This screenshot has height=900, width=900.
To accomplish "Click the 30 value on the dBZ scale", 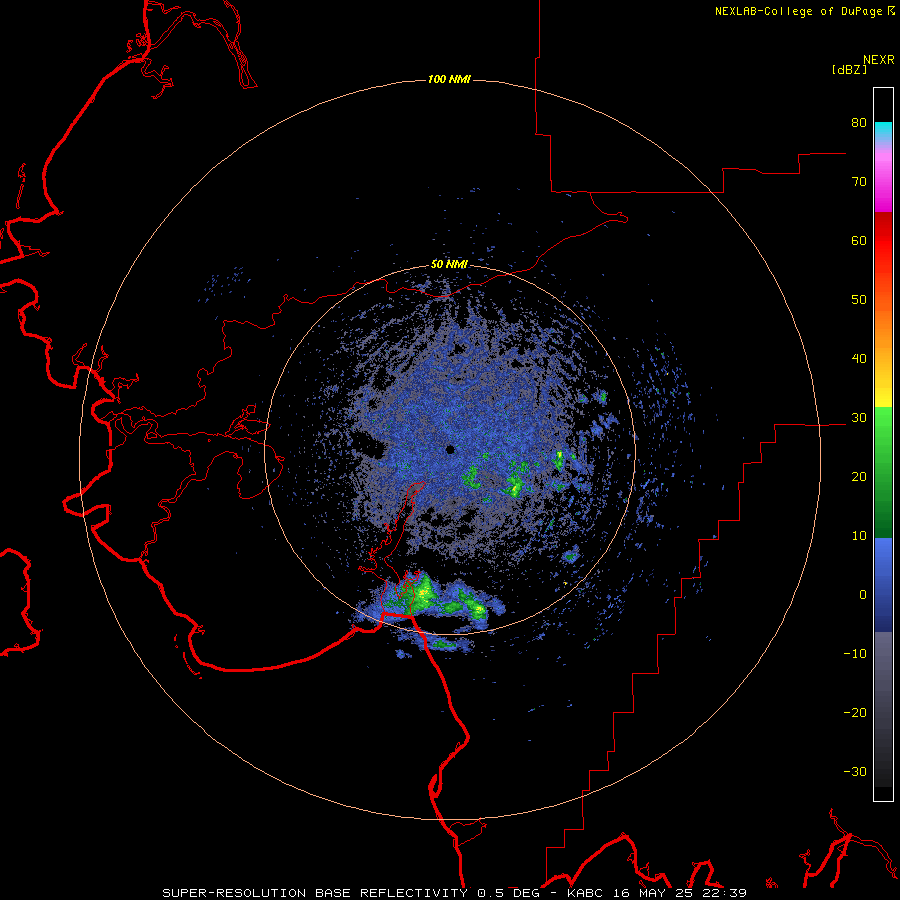I will click(859, 418).
